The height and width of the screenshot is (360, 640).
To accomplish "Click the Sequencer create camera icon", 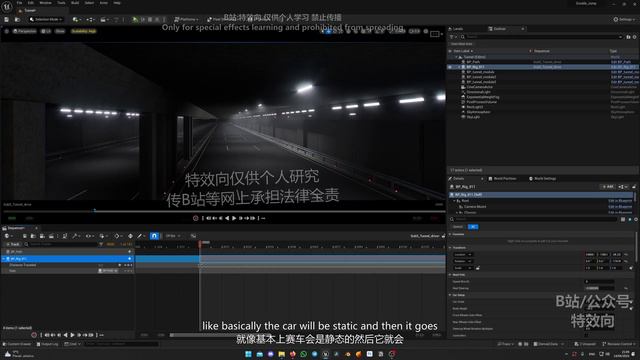I will coord(42,236).
